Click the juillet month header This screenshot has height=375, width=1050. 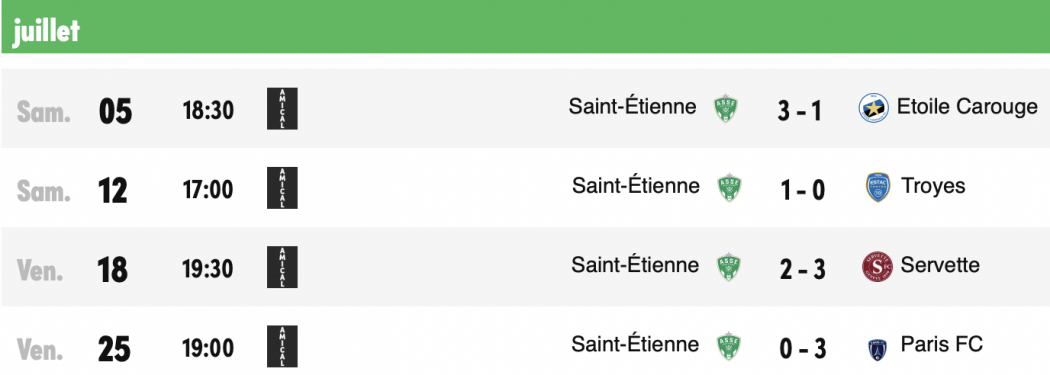[46, 30]
